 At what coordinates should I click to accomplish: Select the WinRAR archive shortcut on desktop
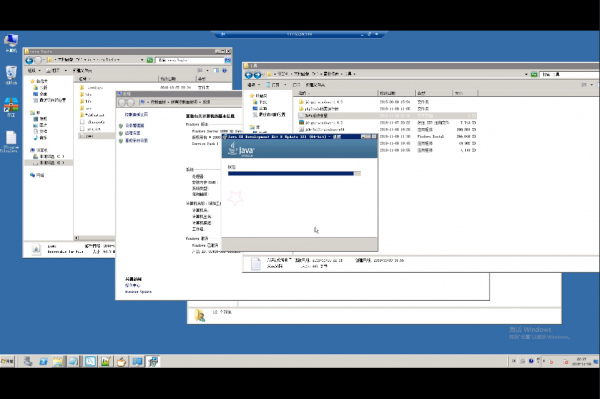pos(11,106)
